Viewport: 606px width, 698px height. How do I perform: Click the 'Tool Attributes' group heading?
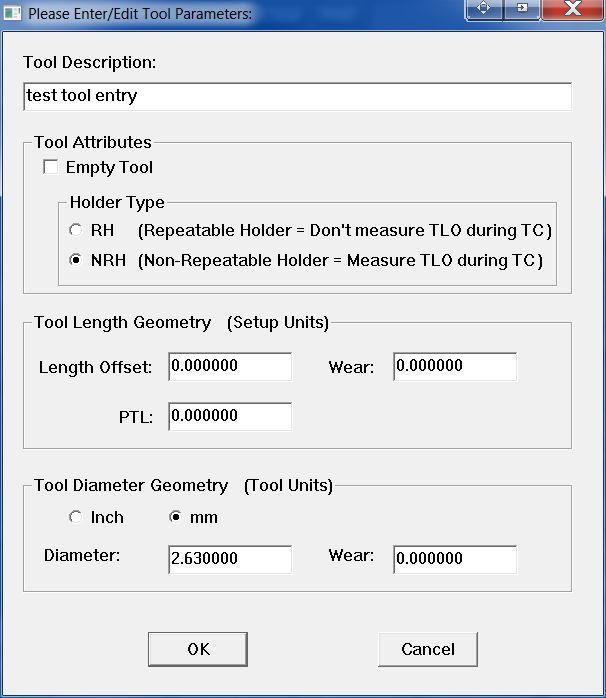click(93, 142)
